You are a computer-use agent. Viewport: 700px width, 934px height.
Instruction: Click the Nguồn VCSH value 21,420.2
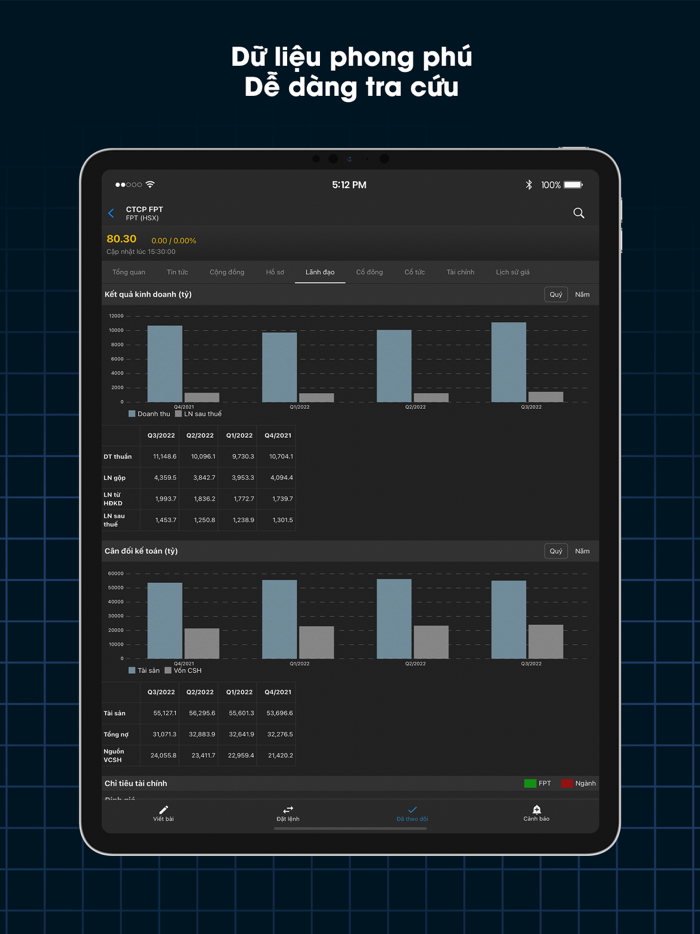(x=281, y=756)
